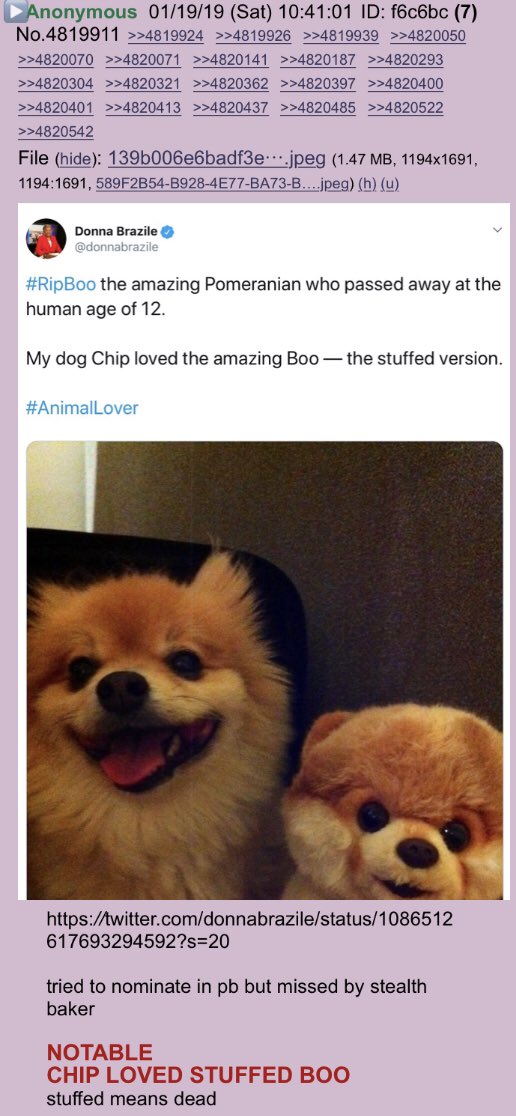Expand the tweet options chevron
The image size is (516, 1116).
497,230
